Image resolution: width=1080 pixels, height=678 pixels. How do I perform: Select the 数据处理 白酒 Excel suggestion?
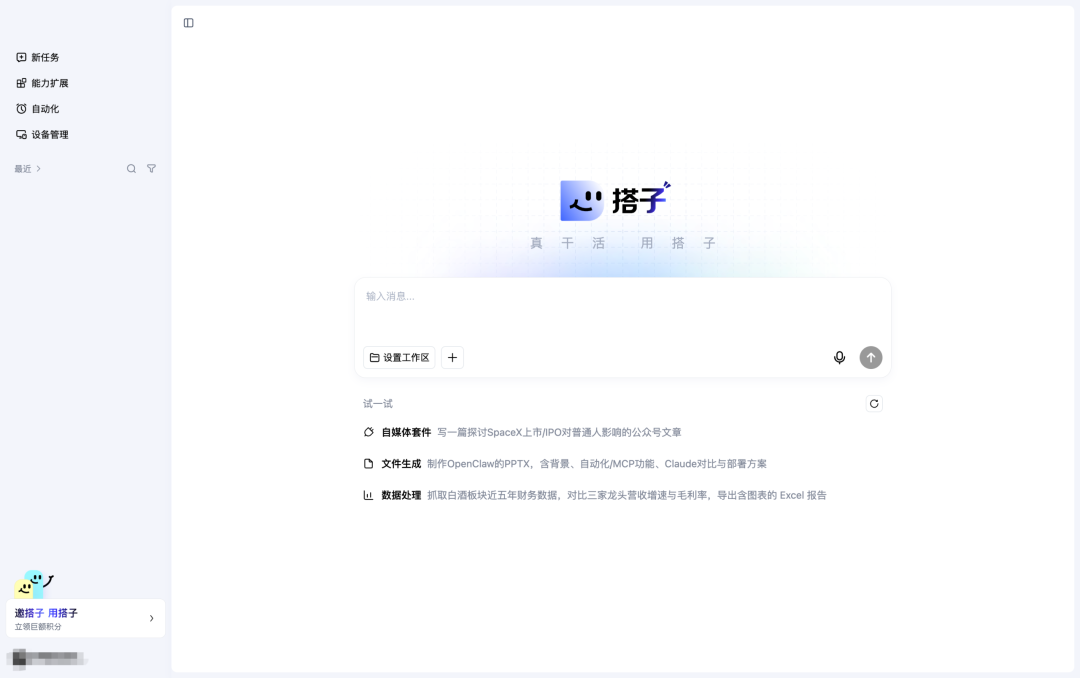[594, 495]
